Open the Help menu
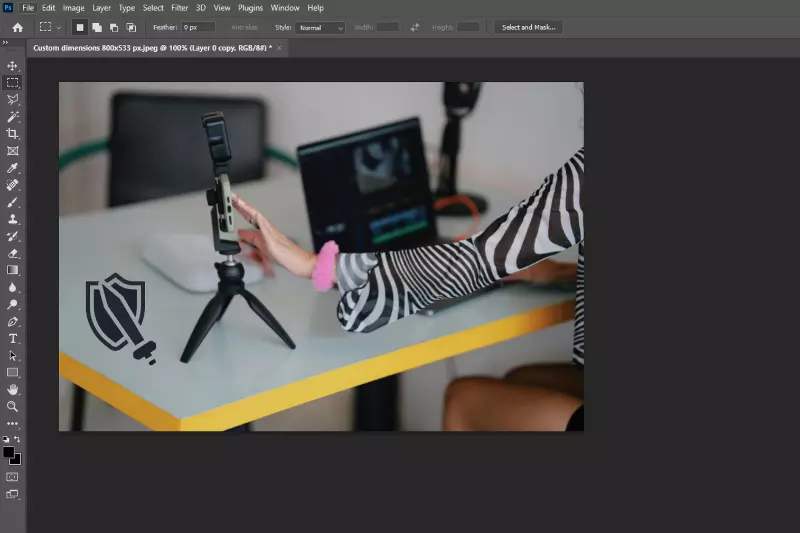This screenshot has width=800, height=533. pyautogui.click(x=315, y=8)
